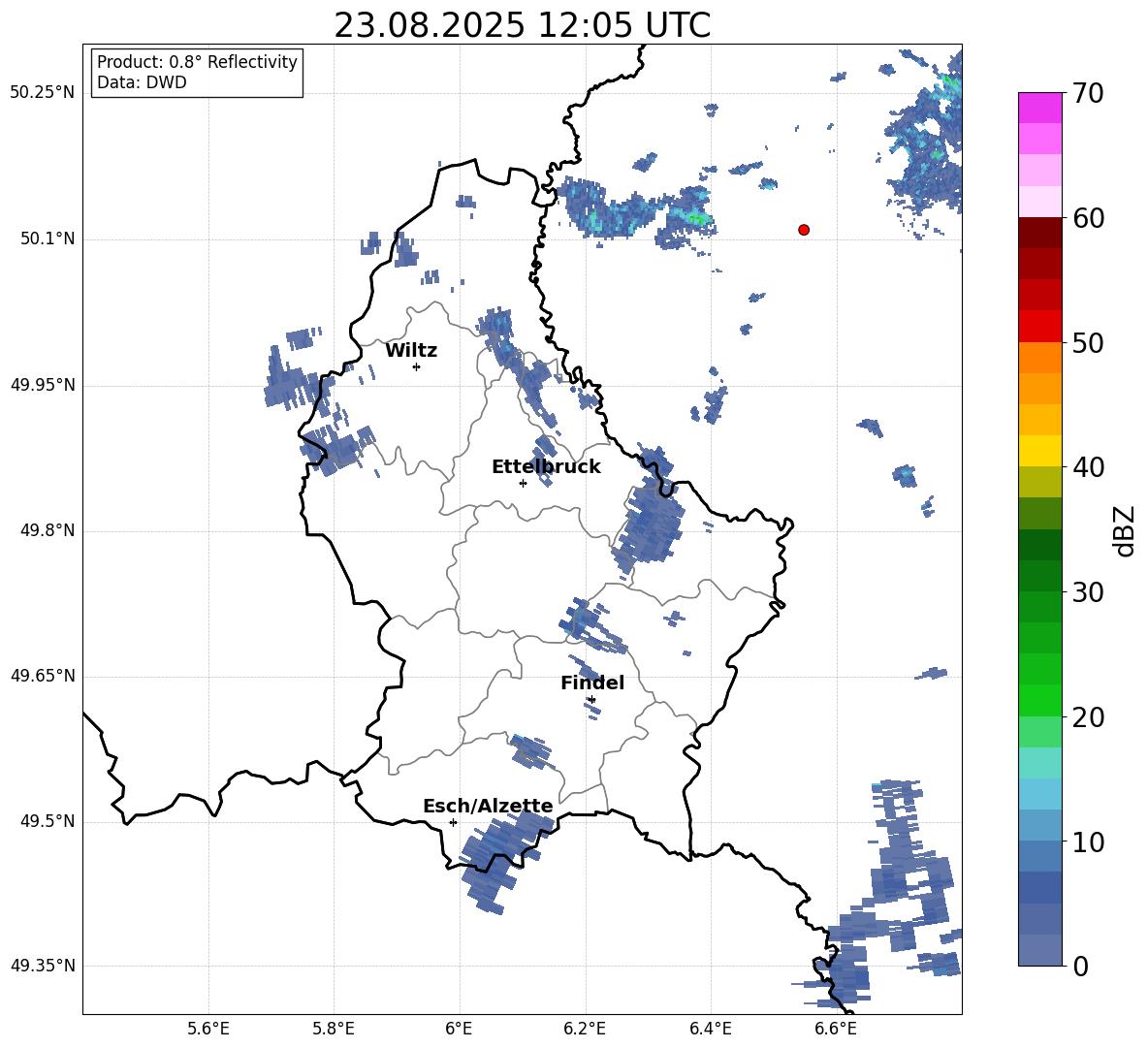Click the 49.95°N latitude label
The height and width of the screenshot is (1048, 1148).
[43, 385]
